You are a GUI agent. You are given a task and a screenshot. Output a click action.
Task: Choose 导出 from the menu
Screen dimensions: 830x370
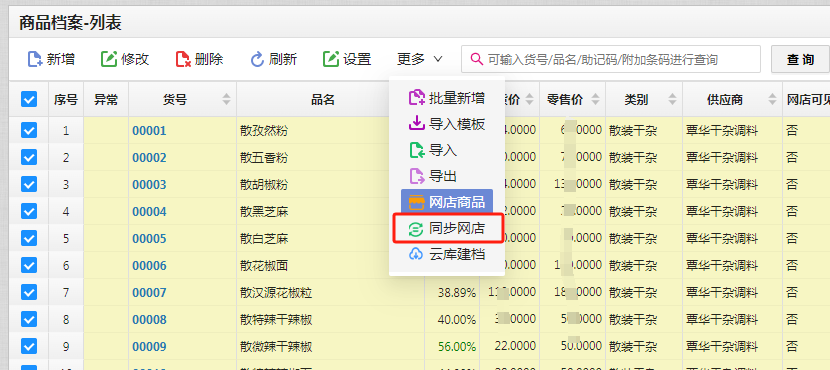click(447, 176)
